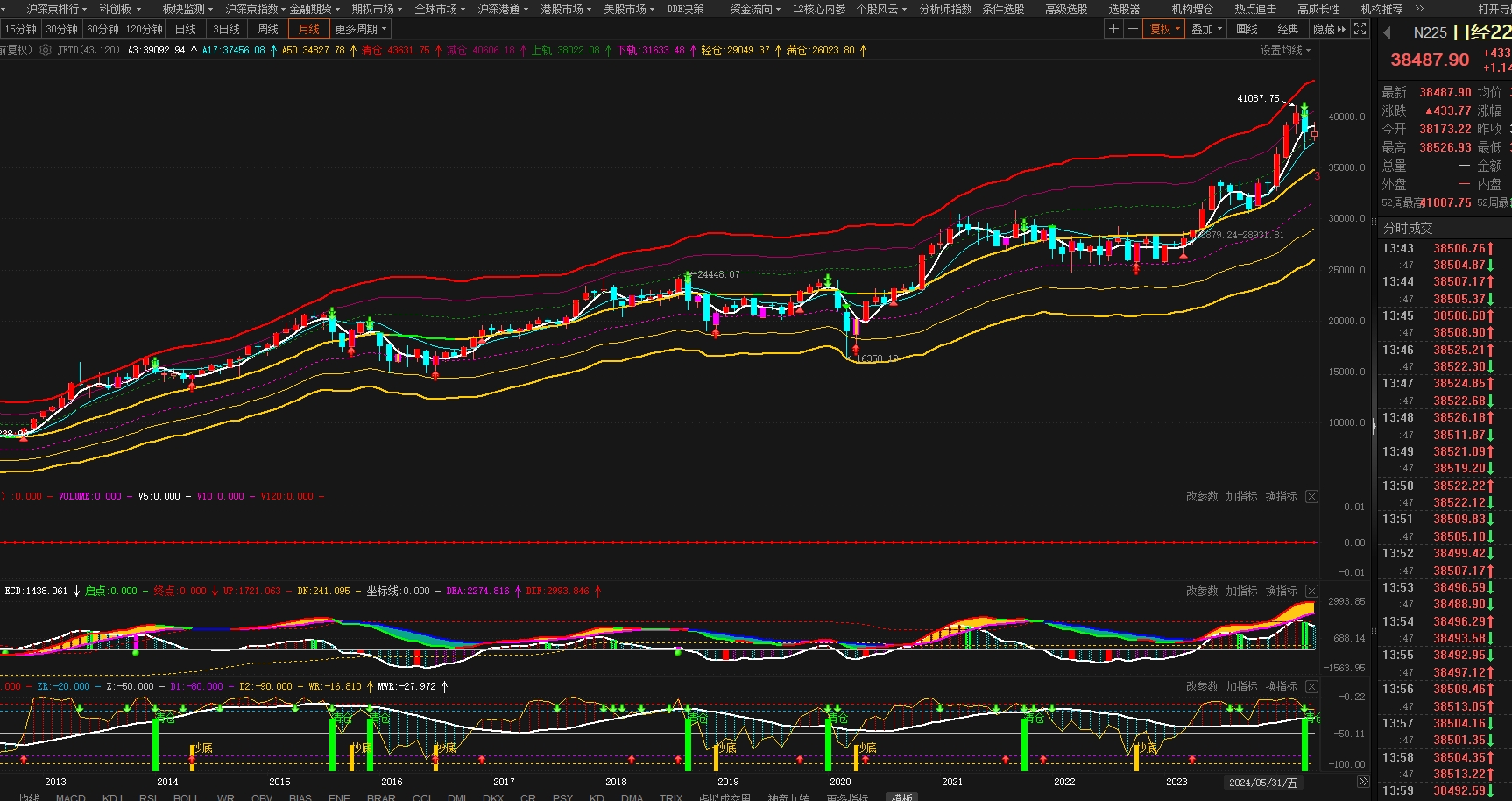
Task: Click 加指标 in VOLUME panel
Action: pyautogui.click(x=1241, y=496)
